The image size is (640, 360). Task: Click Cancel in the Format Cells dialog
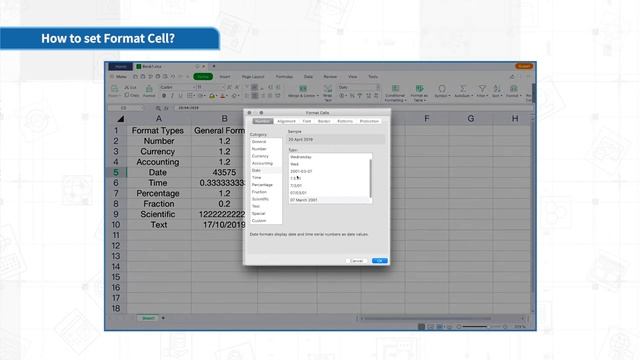(356, 260)
